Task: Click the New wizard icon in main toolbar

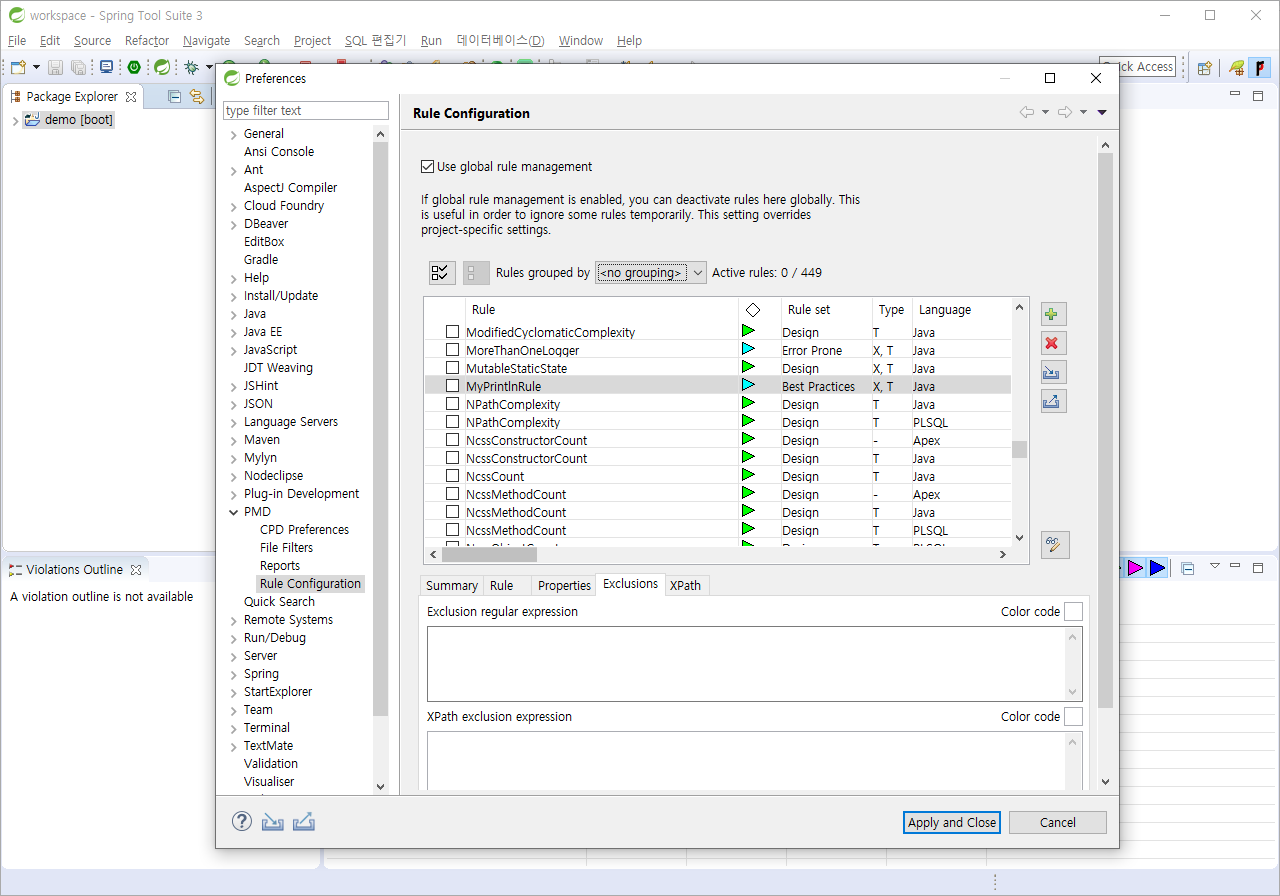Action: tap(18, 67)
